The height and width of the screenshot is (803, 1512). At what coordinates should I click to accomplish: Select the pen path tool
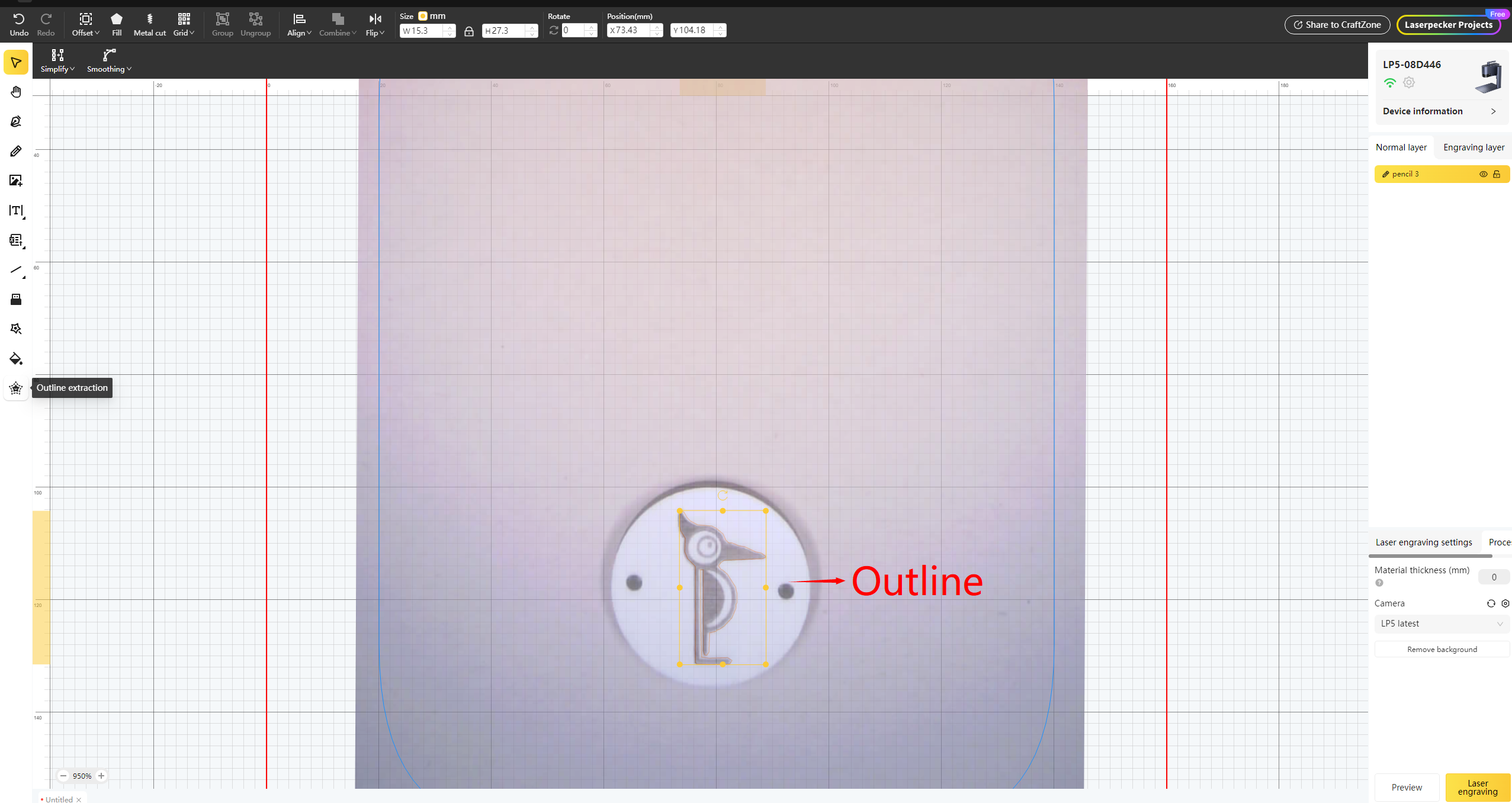coord(16,121)
